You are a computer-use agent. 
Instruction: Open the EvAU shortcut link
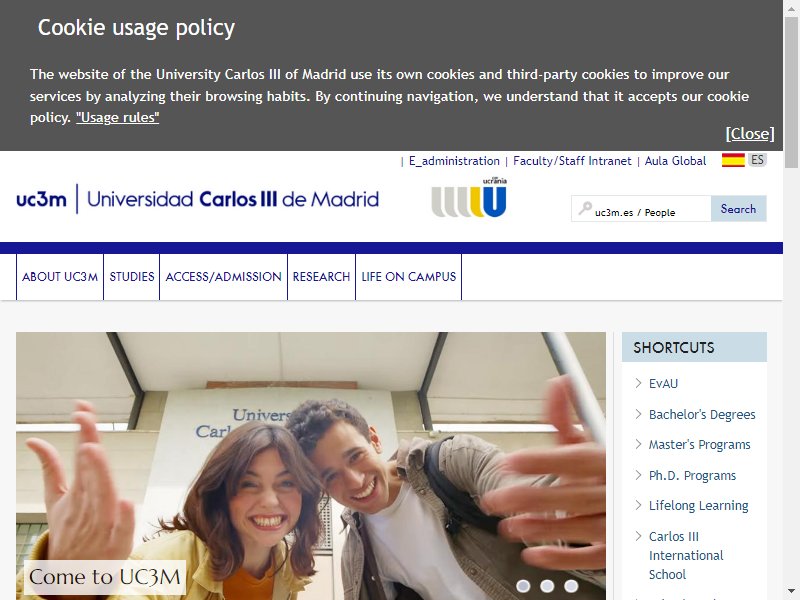(663, 384)
